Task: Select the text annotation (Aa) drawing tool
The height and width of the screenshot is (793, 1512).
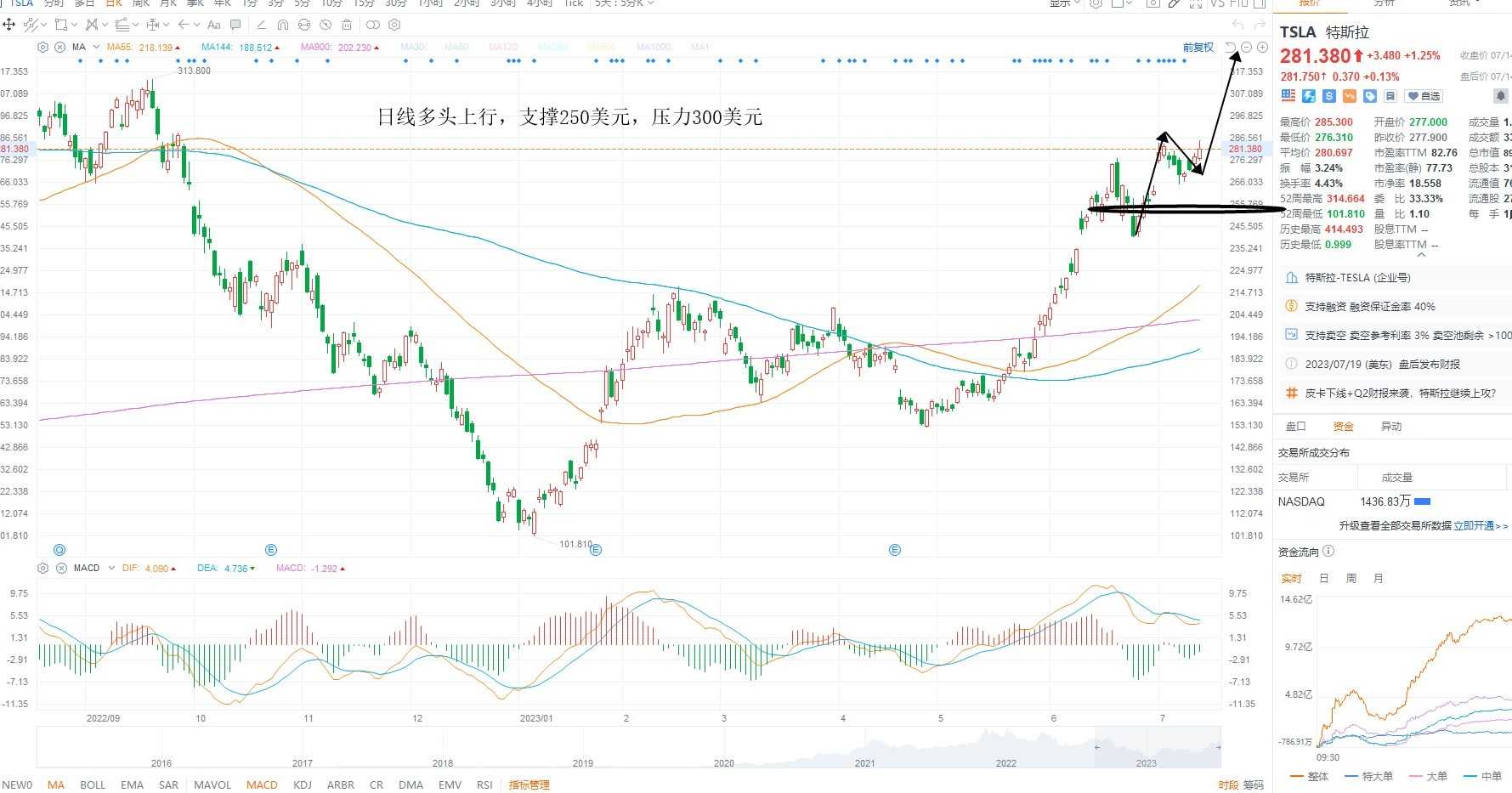Action: pos(213,25)
